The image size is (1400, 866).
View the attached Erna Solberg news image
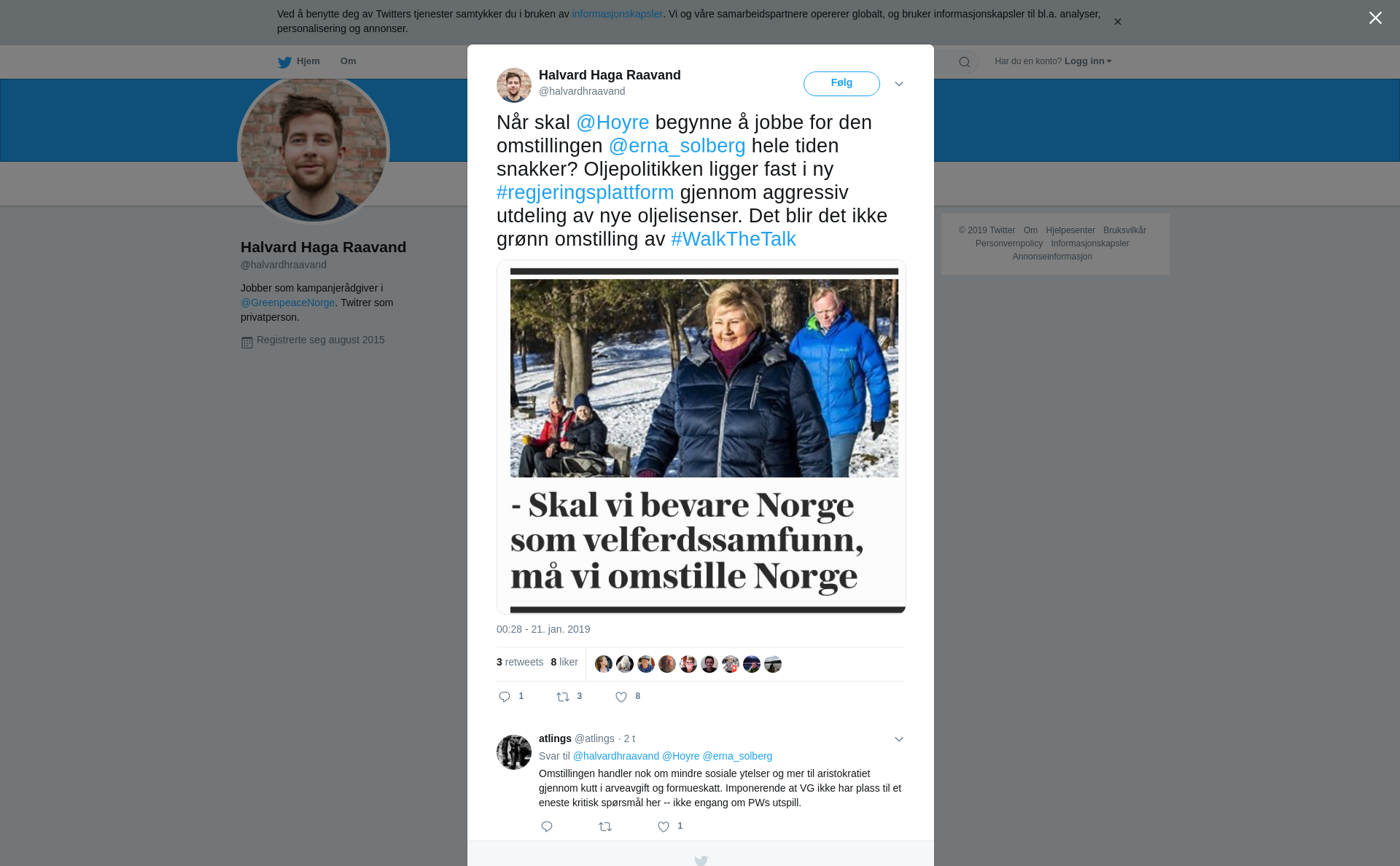click(701, 437)
